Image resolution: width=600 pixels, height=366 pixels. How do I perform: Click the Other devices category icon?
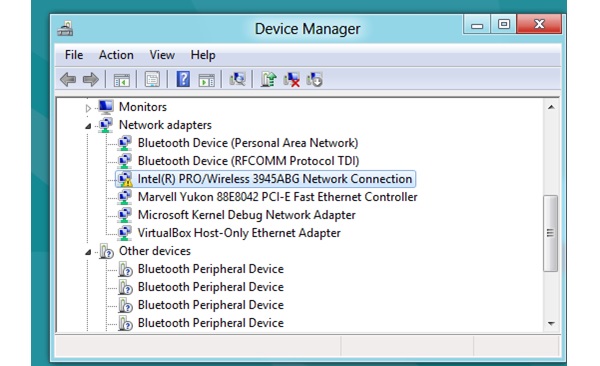[106, 251]
